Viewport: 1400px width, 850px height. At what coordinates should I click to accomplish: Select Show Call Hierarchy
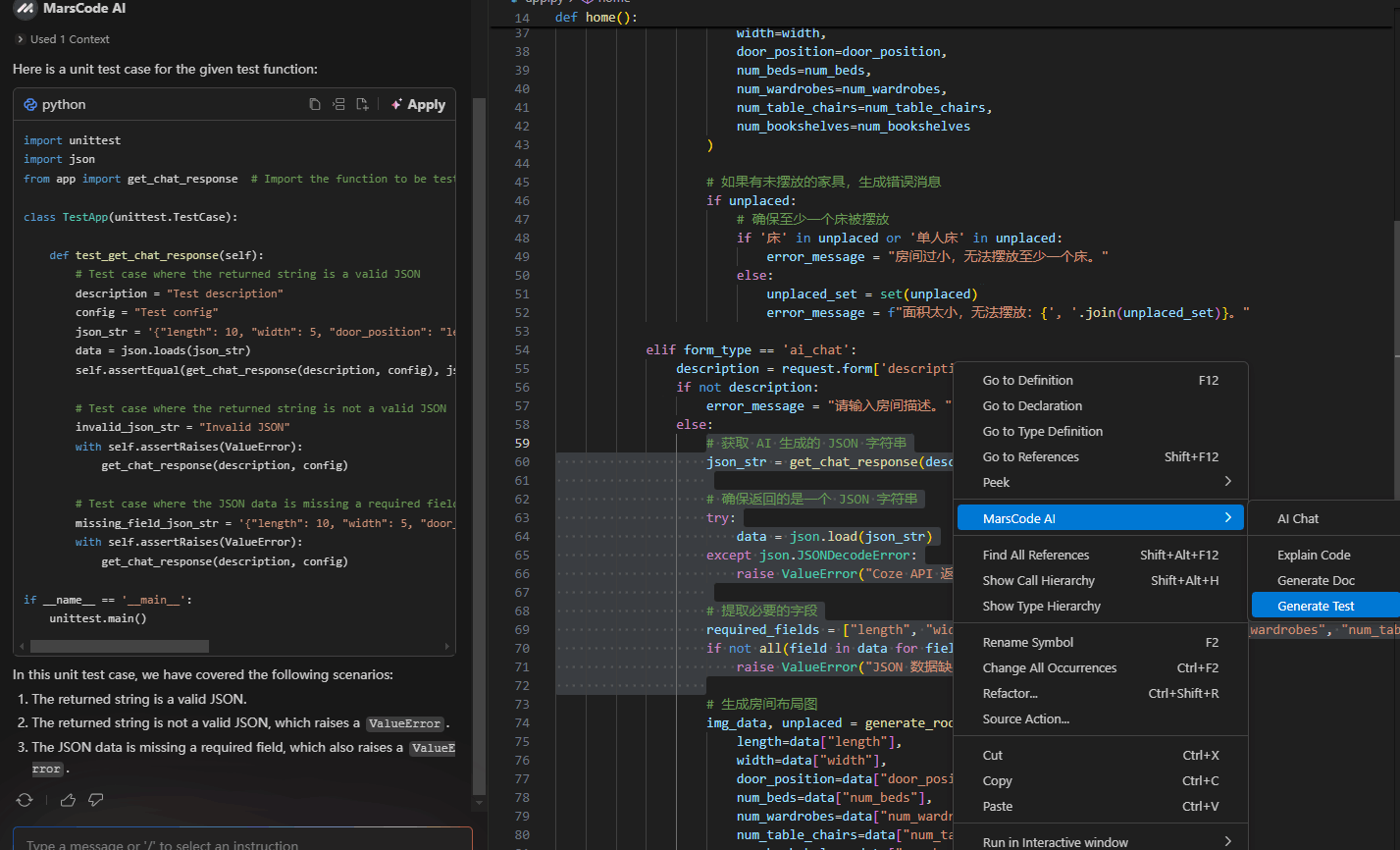tap(1101, 580)
